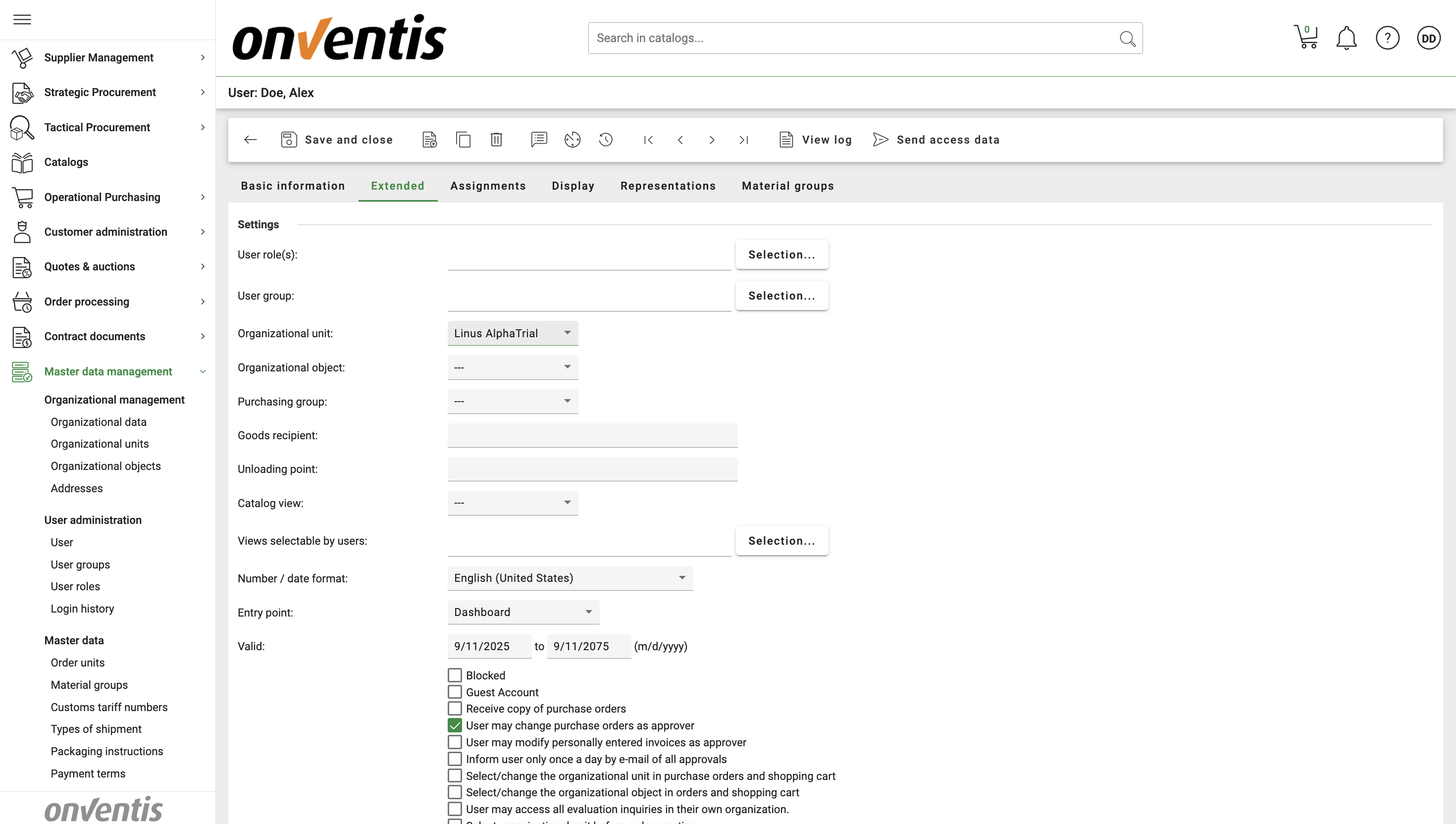Open the shopping cart in the header
1456x824 pixels.
(x=1306, y=37)
